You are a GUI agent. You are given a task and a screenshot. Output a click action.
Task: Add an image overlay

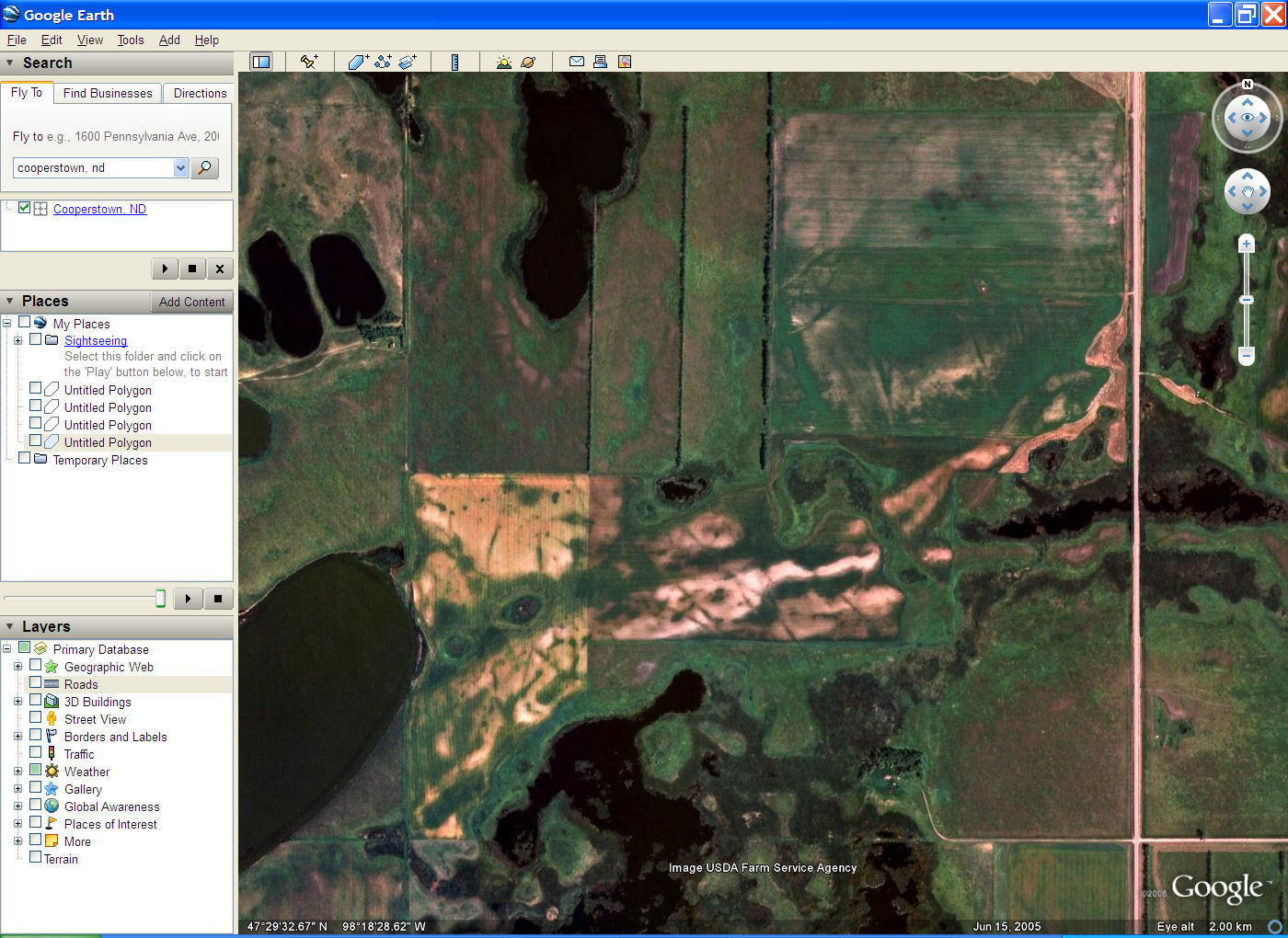click(x=408, y=62)
